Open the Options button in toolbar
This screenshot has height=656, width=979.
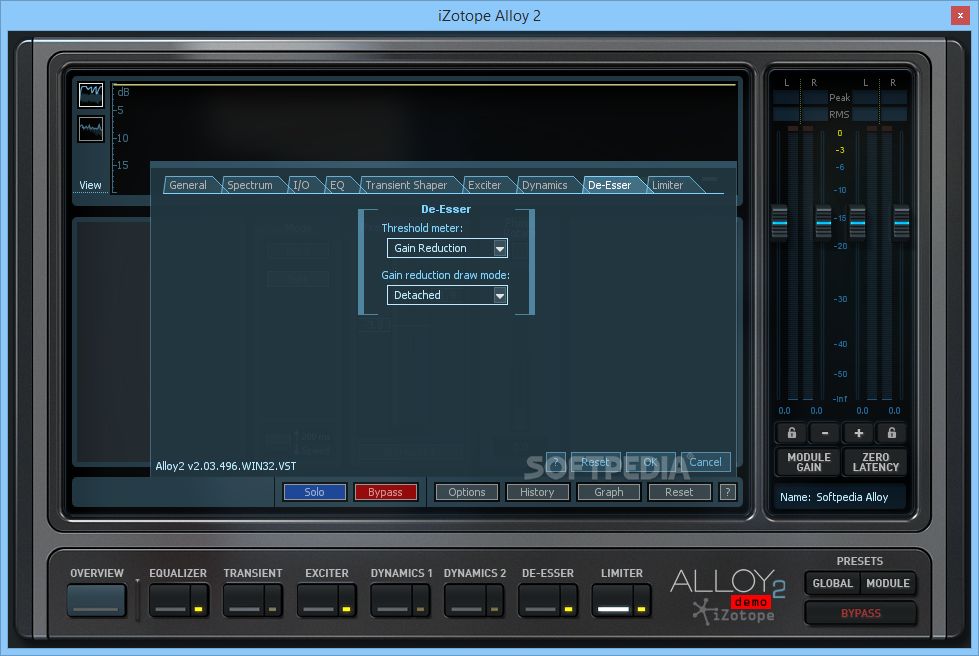pos(466,492)
